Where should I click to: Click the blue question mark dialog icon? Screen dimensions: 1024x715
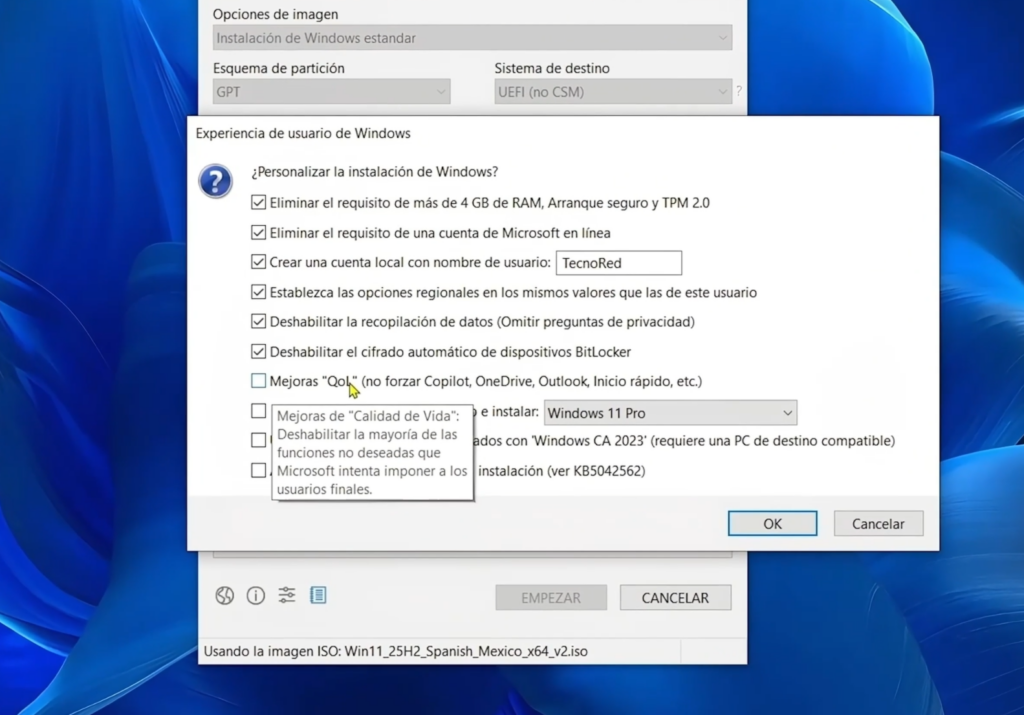[216, 181]
